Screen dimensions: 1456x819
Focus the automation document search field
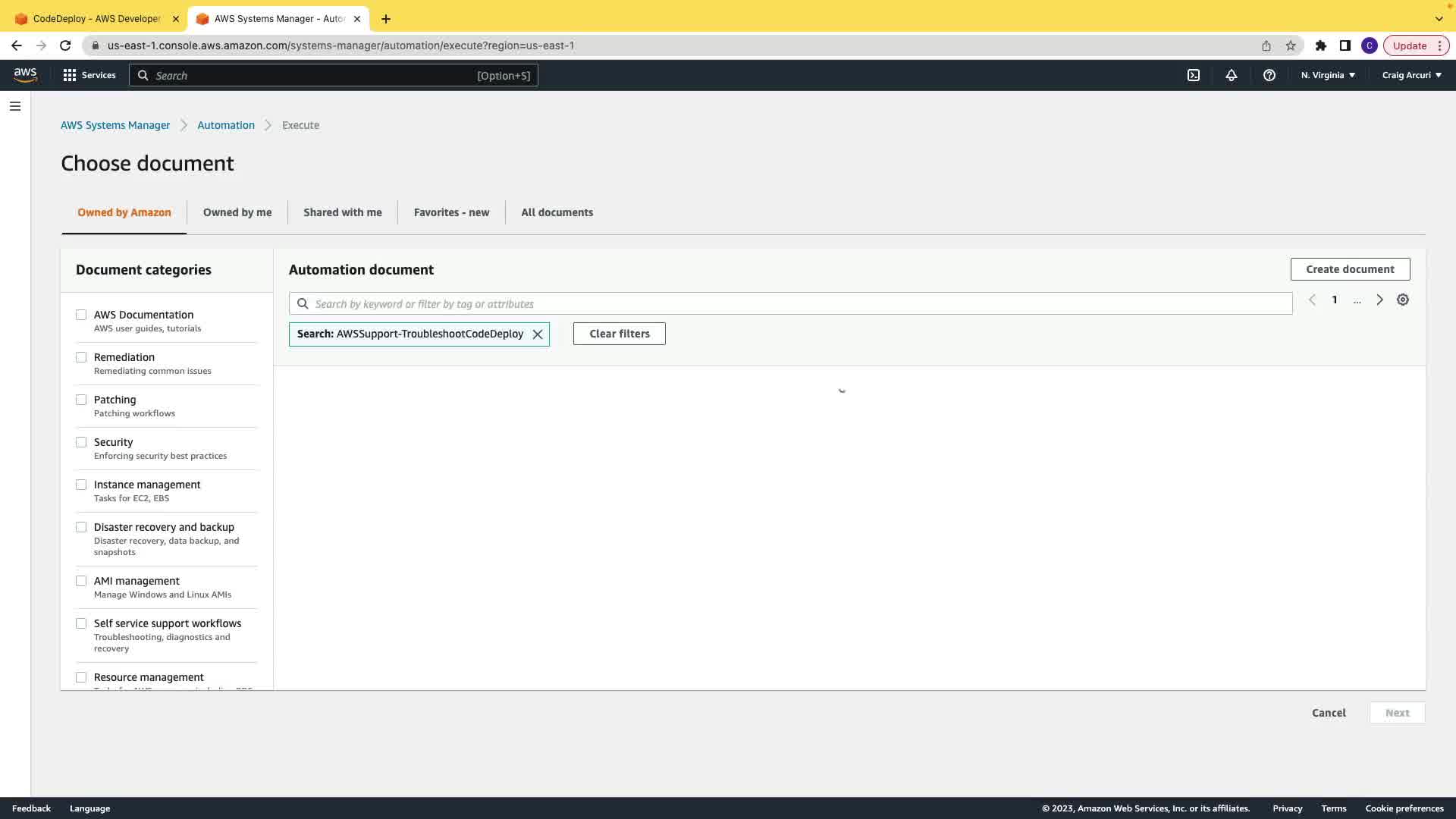tap(790, 304)
